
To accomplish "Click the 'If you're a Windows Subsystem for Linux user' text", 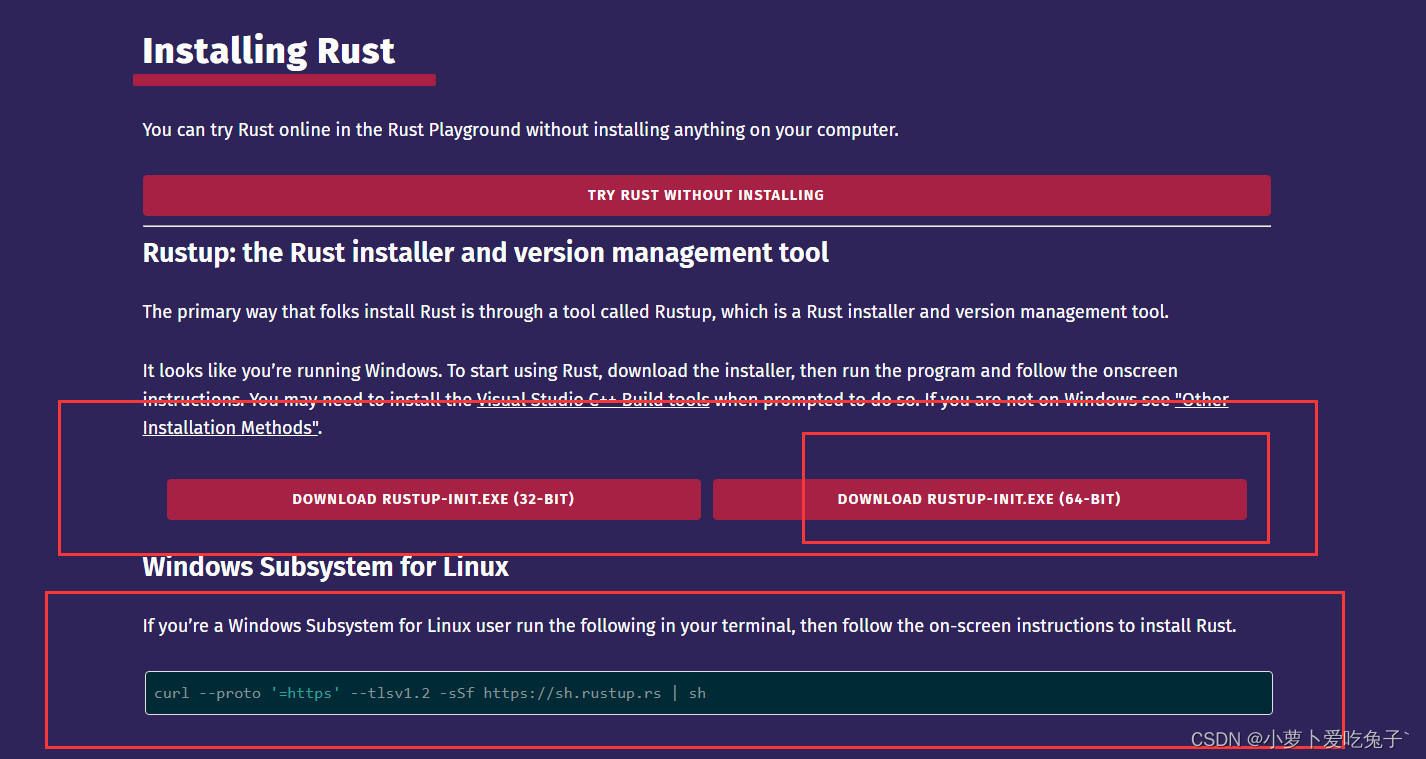I will pos(690,626).
